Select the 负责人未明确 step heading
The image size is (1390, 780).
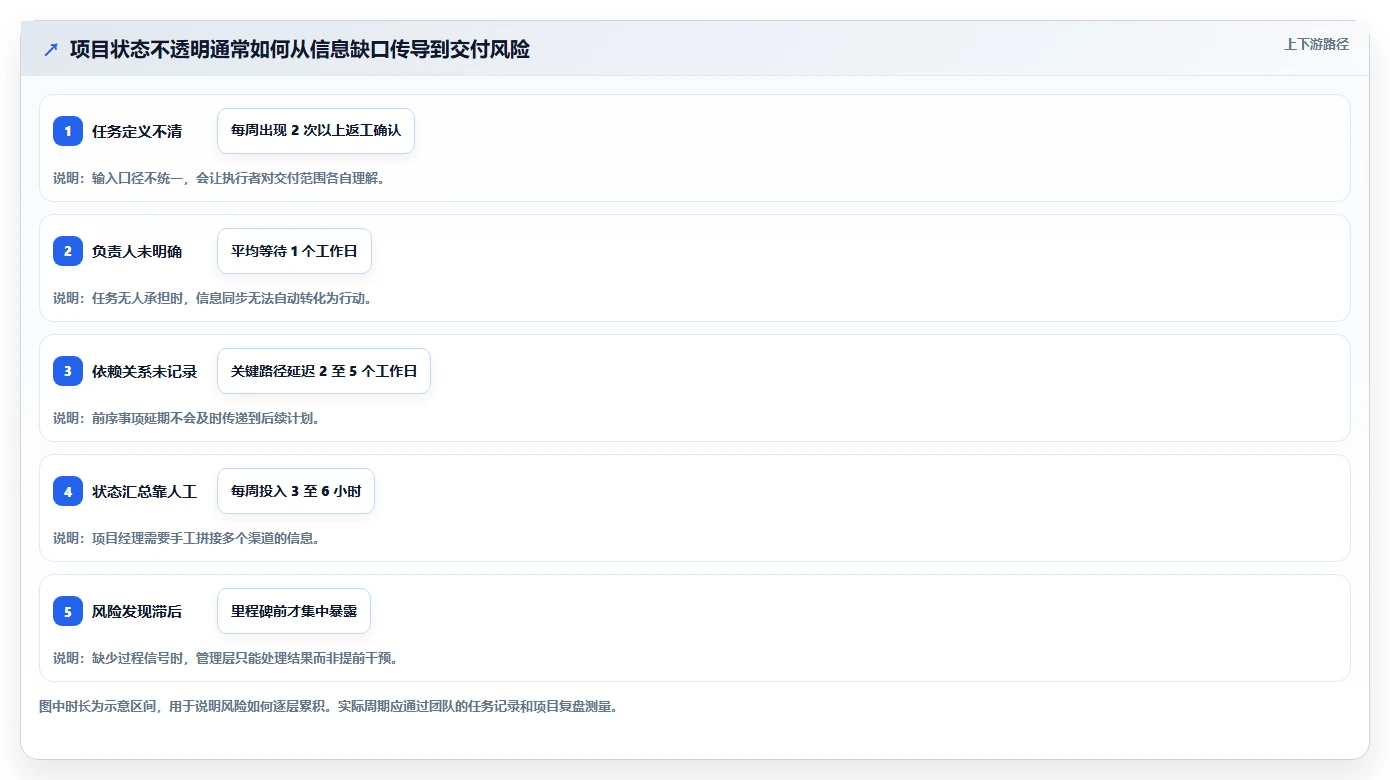point(137,251)
